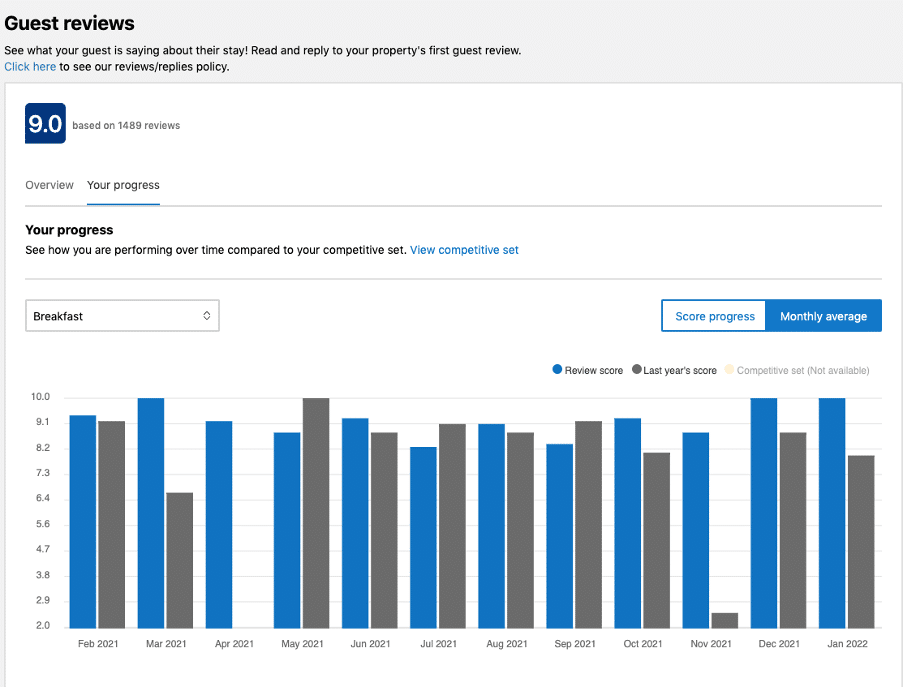
Task: Click the 5.6 y-axis value
Action: pos(43,524)
